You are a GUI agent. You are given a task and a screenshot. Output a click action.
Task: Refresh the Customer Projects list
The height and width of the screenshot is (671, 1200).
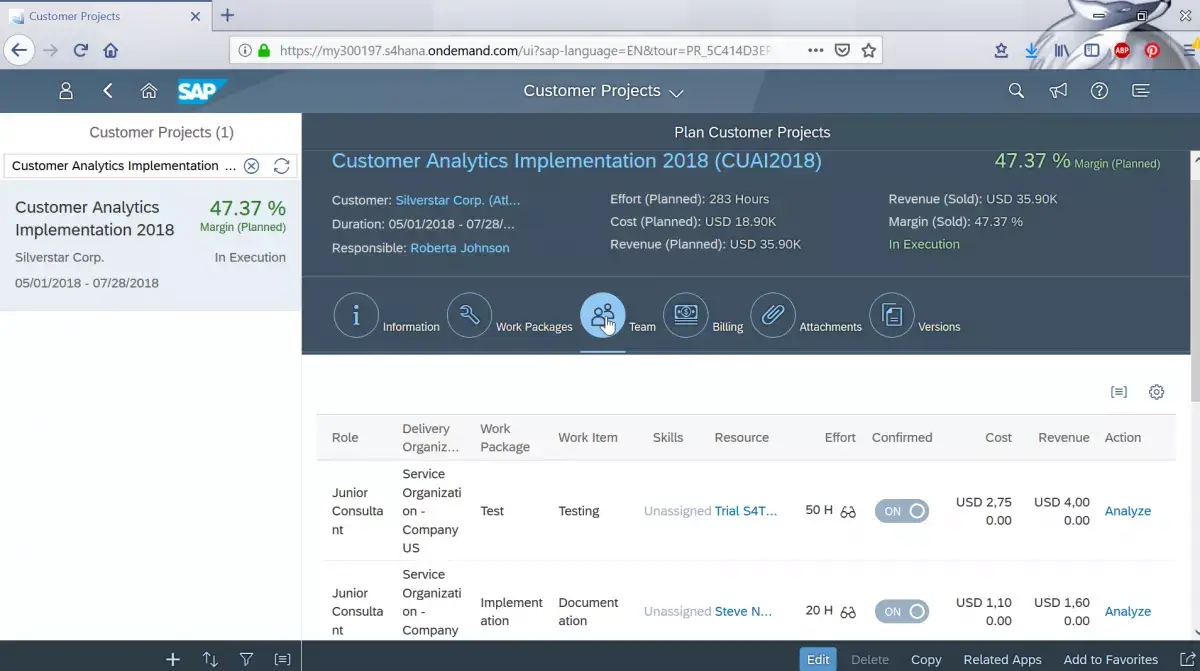pyautogui.click(x=282, y=166)
